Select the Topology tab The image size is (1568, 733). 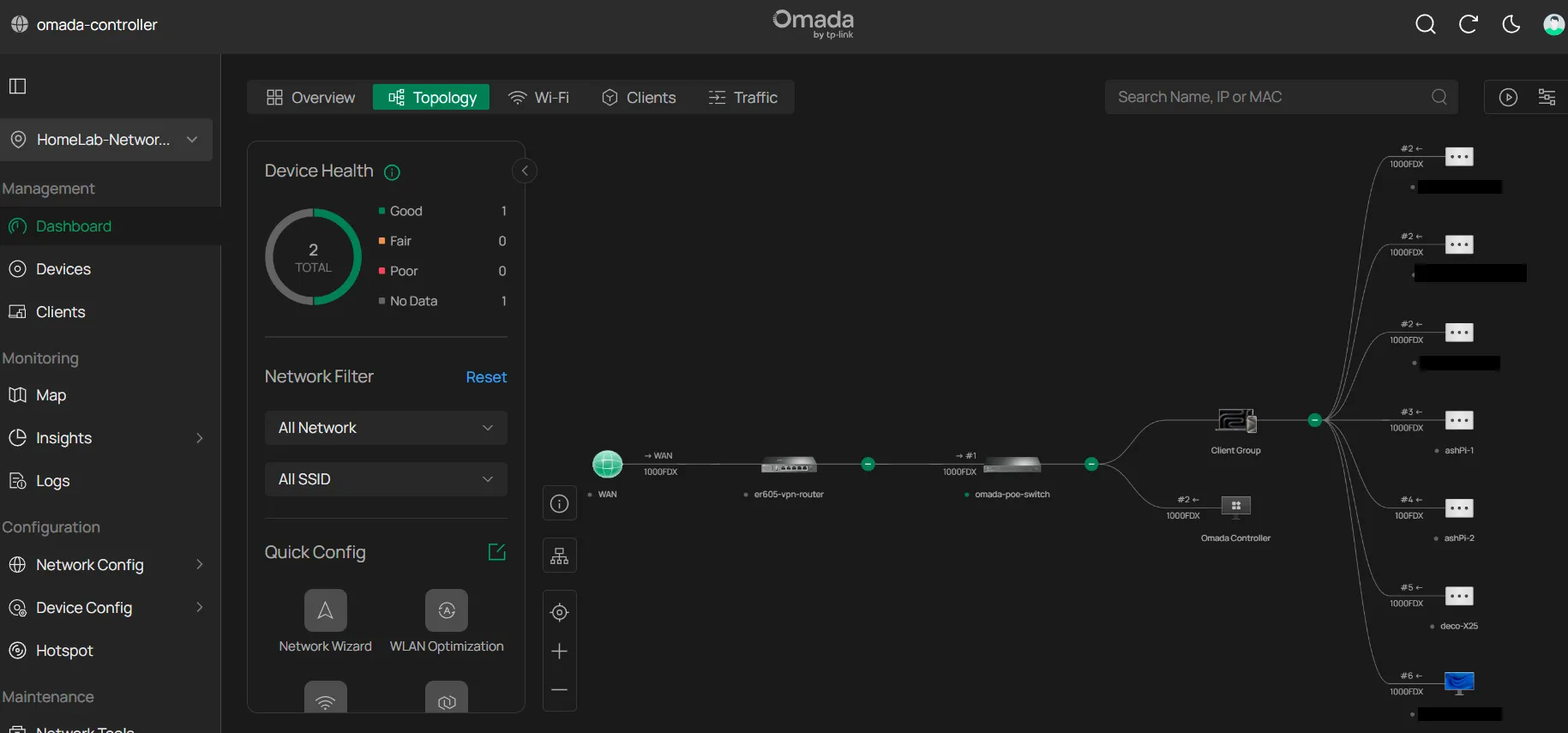[431, 98]
